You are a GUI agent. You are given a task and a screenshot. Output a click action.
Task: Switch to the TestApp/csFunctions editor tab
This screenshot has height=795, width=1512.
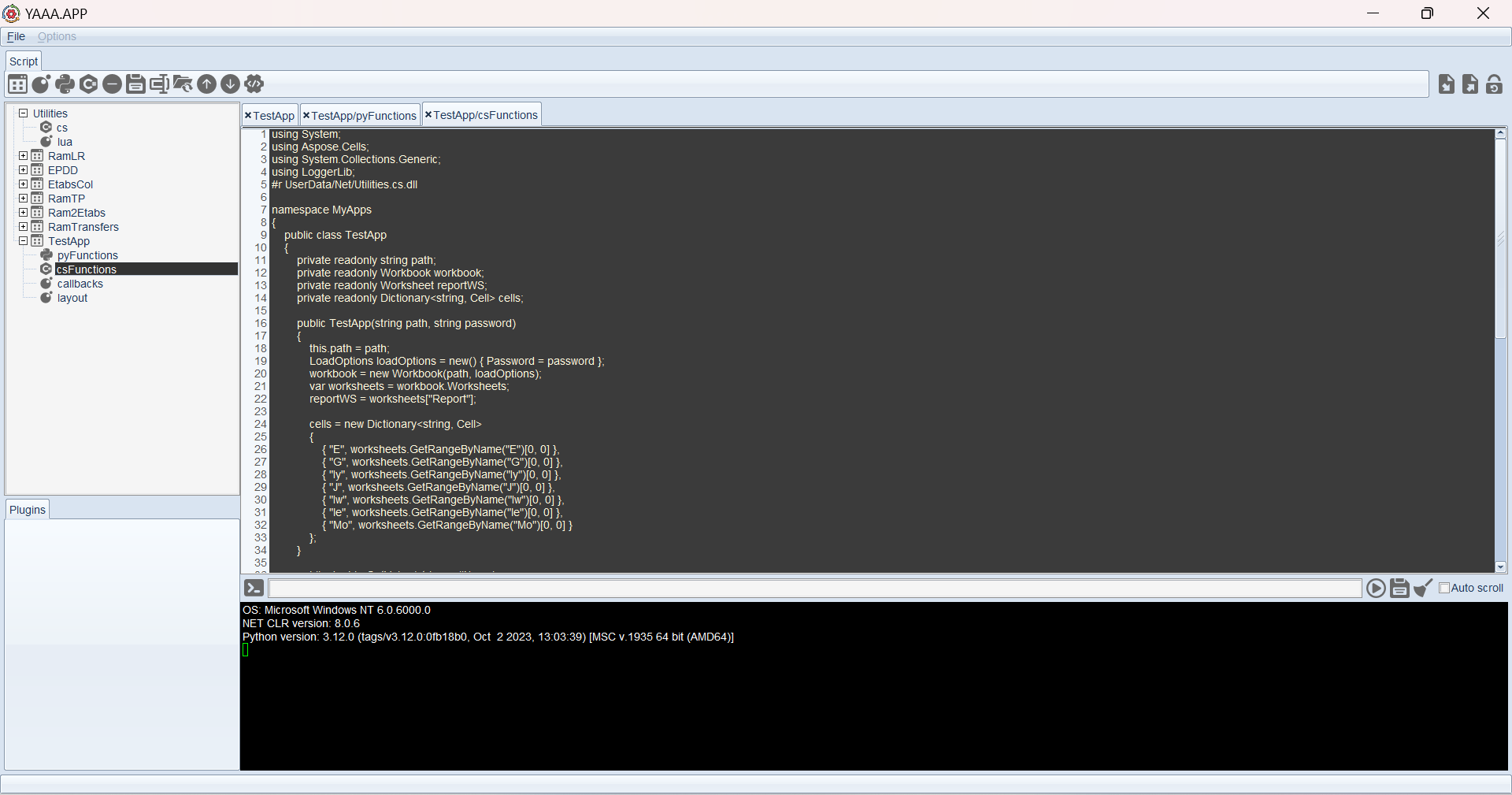(486, 115)
